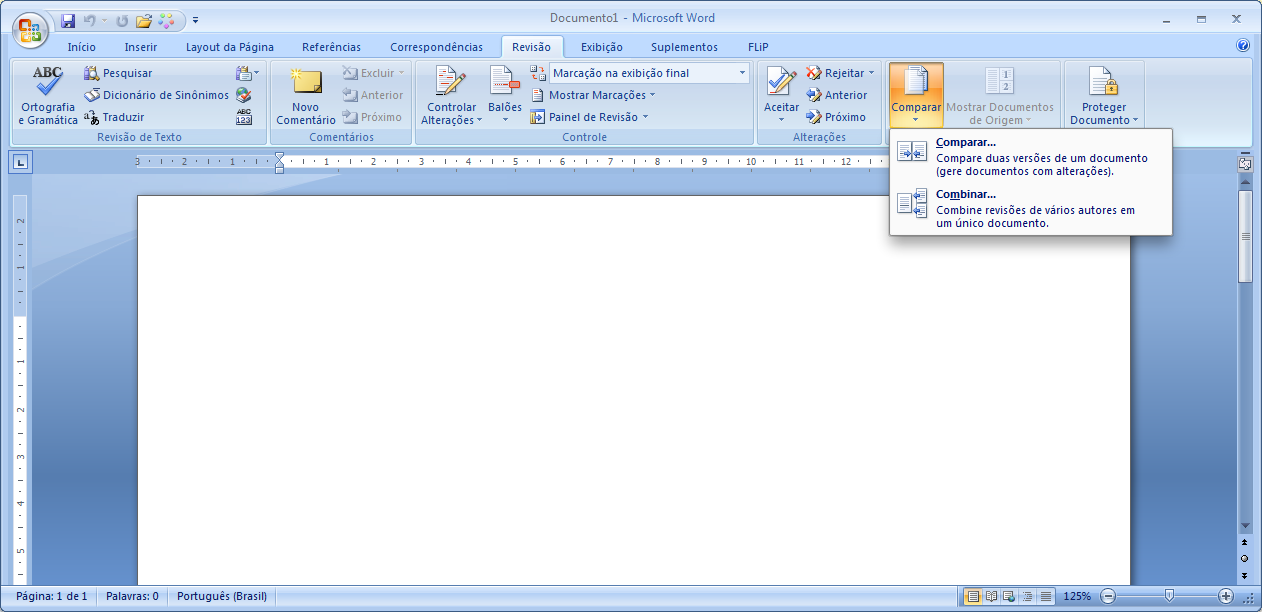Undo last action in Quick Access Toolbar
Image resolution: width=1262 pixels, height=612 pixels.
coord(90,20)
